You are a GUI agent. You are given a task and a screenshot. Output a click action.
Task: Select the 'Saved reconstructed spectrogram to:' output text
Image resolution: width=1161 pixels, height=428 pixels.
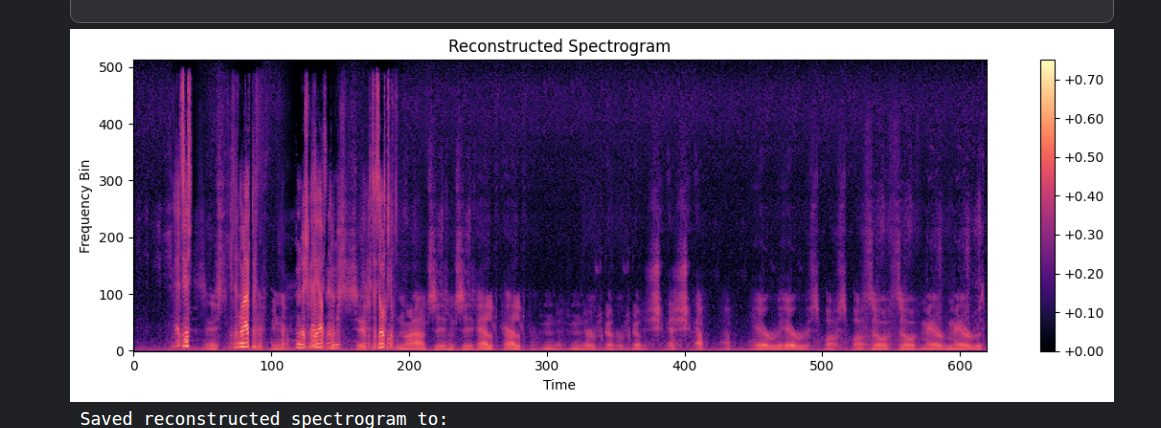(x=264, y=418)
